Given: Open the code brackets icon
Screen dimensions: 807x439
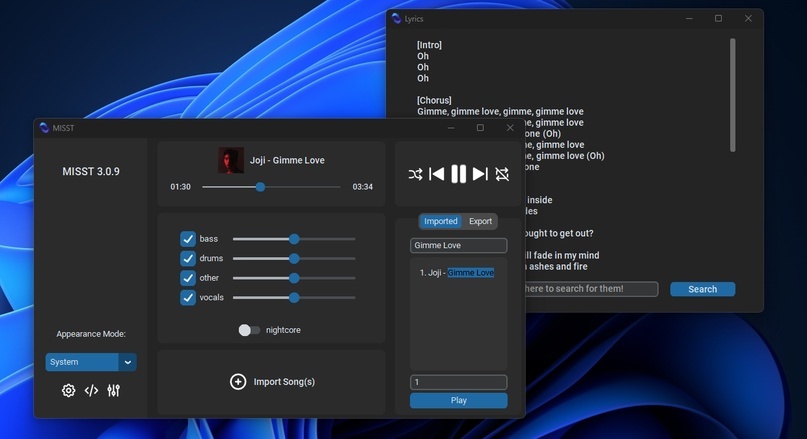Looking at the screenshot, I should [91, 391].
